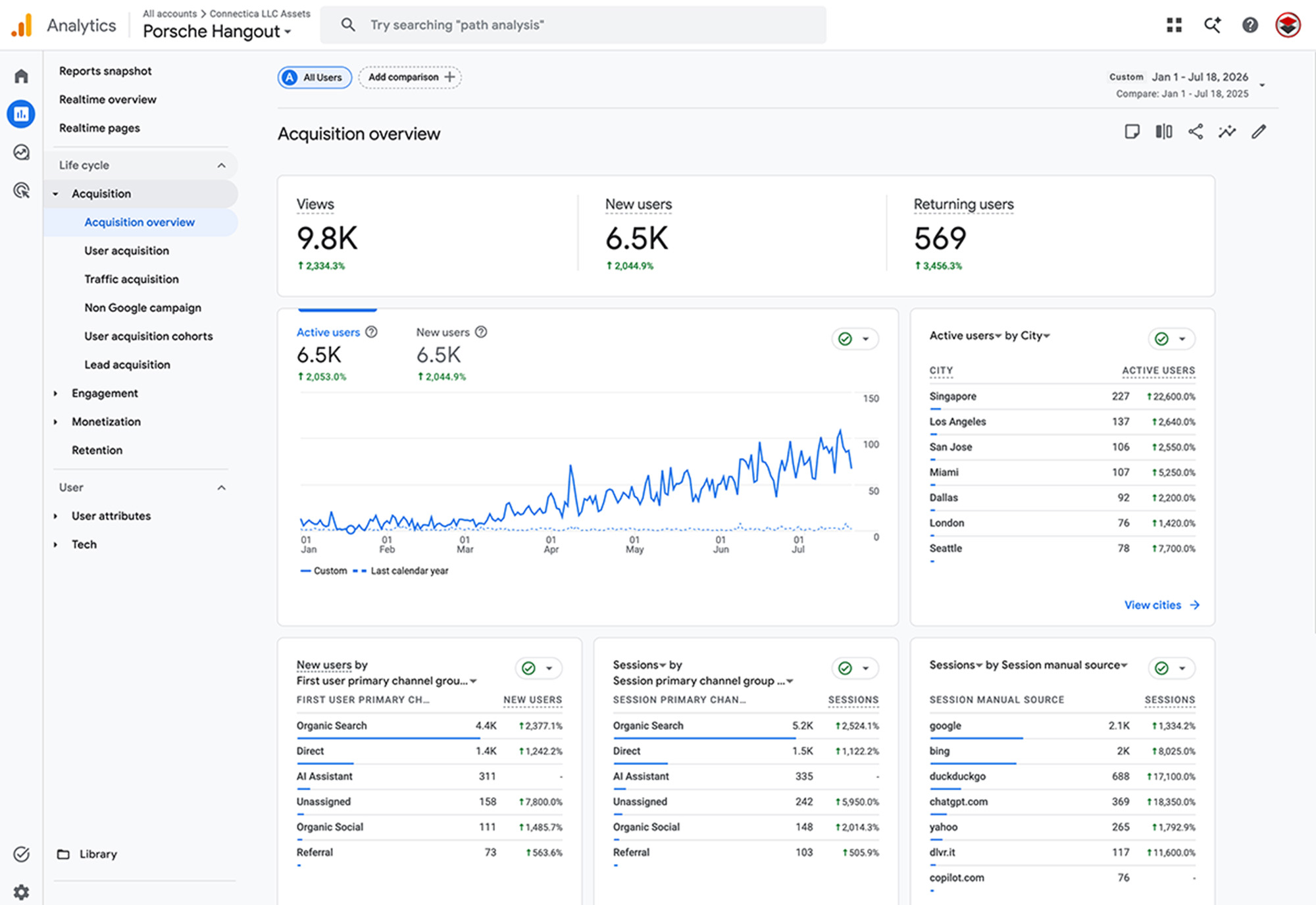This screenshot has height=905, width=1316.
Task: Select Lead acquisition report
Action: tap(127, 365)
